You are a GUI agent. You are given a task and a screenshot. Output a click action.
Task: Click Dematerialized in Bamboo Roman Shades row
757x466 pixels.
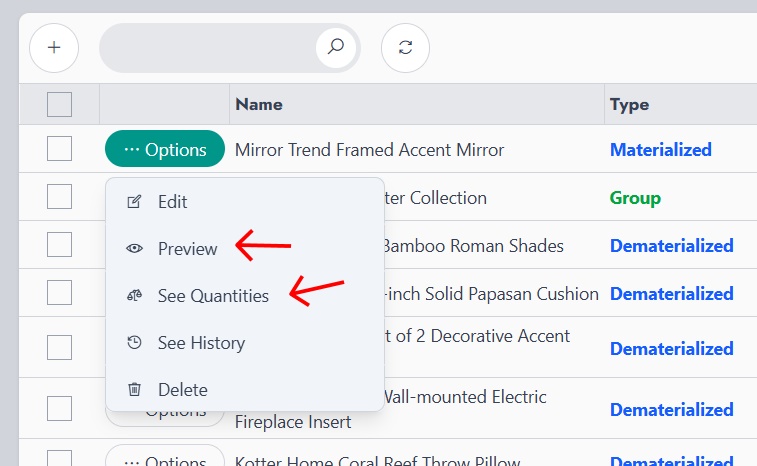point(672,246)
